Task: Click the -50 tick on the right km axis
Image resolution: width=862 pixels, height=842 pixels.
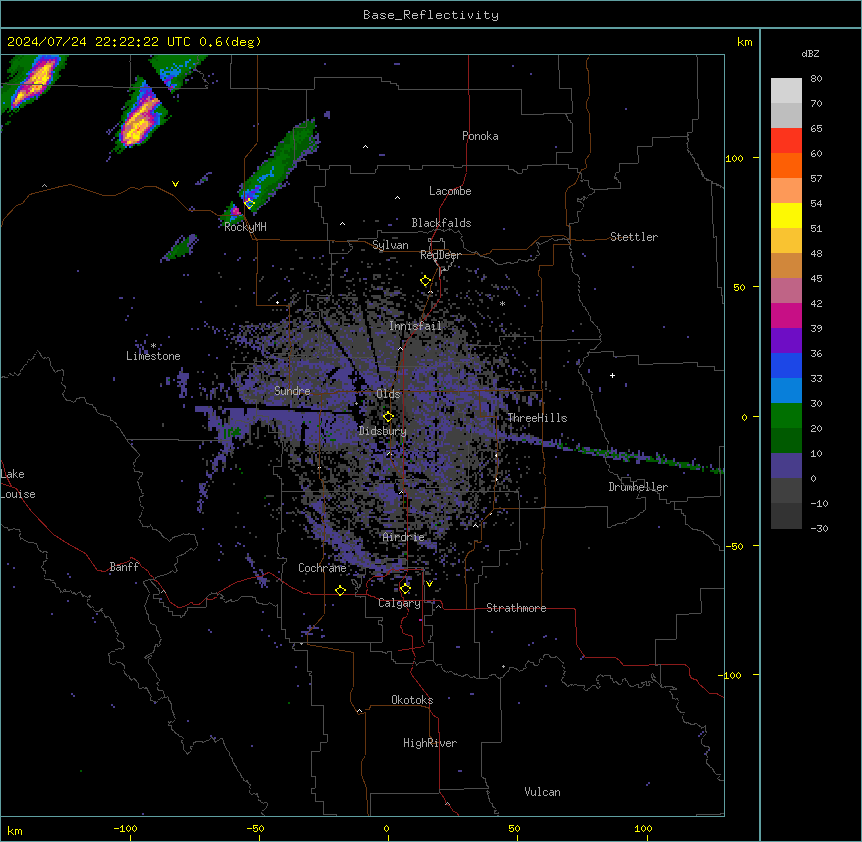Action: coord(734,546)
